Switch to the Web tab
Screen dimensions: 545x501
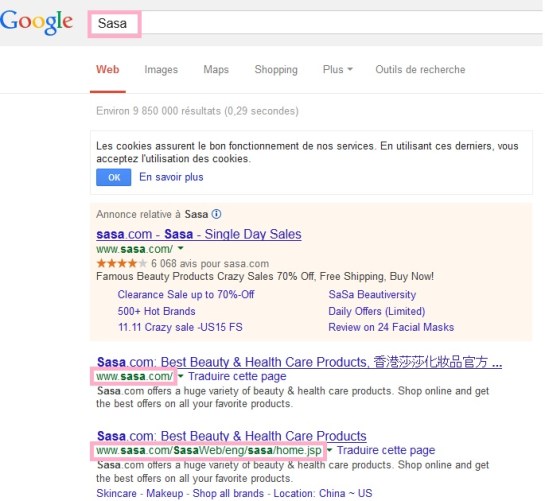pos(108,70)
